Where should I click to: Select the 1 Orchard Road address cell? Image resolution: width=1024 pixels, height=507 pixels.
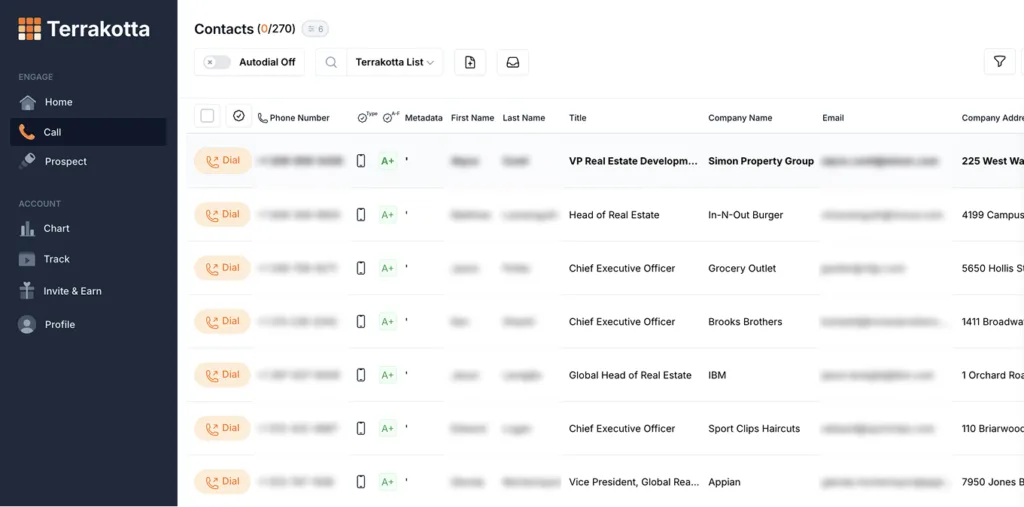pos(993,376)
